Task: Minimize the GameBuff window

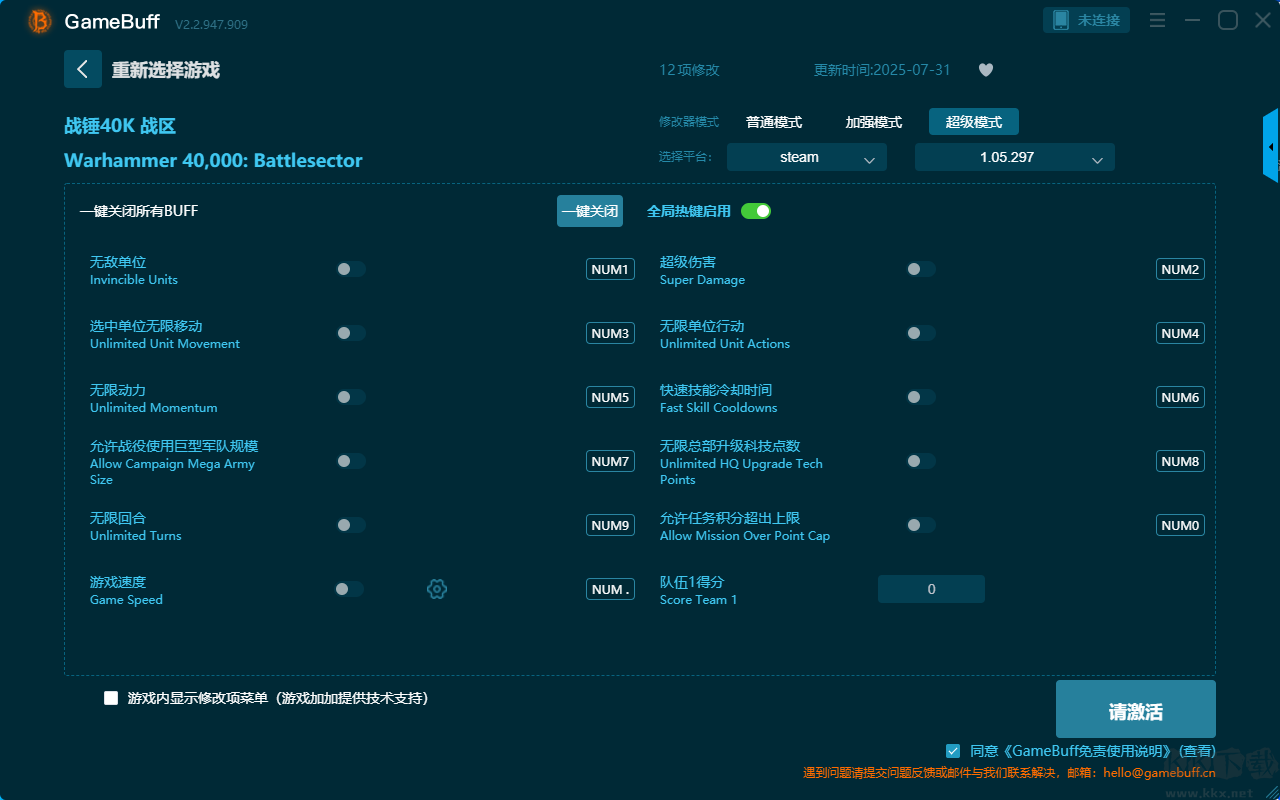Action: [1192, 20]
